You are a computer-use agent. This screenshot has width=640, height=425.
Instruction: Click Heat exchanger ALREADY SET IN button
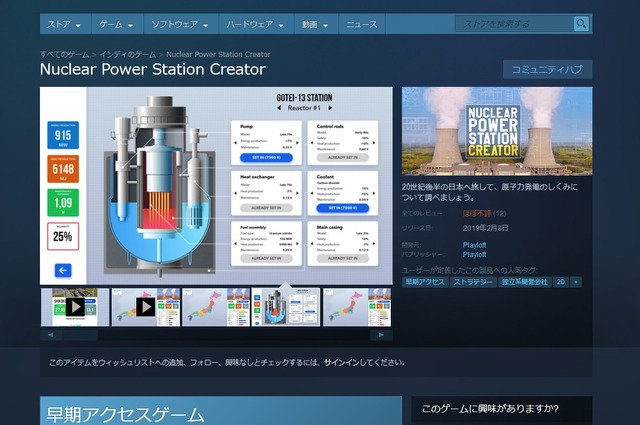click(x=266, y=208)
